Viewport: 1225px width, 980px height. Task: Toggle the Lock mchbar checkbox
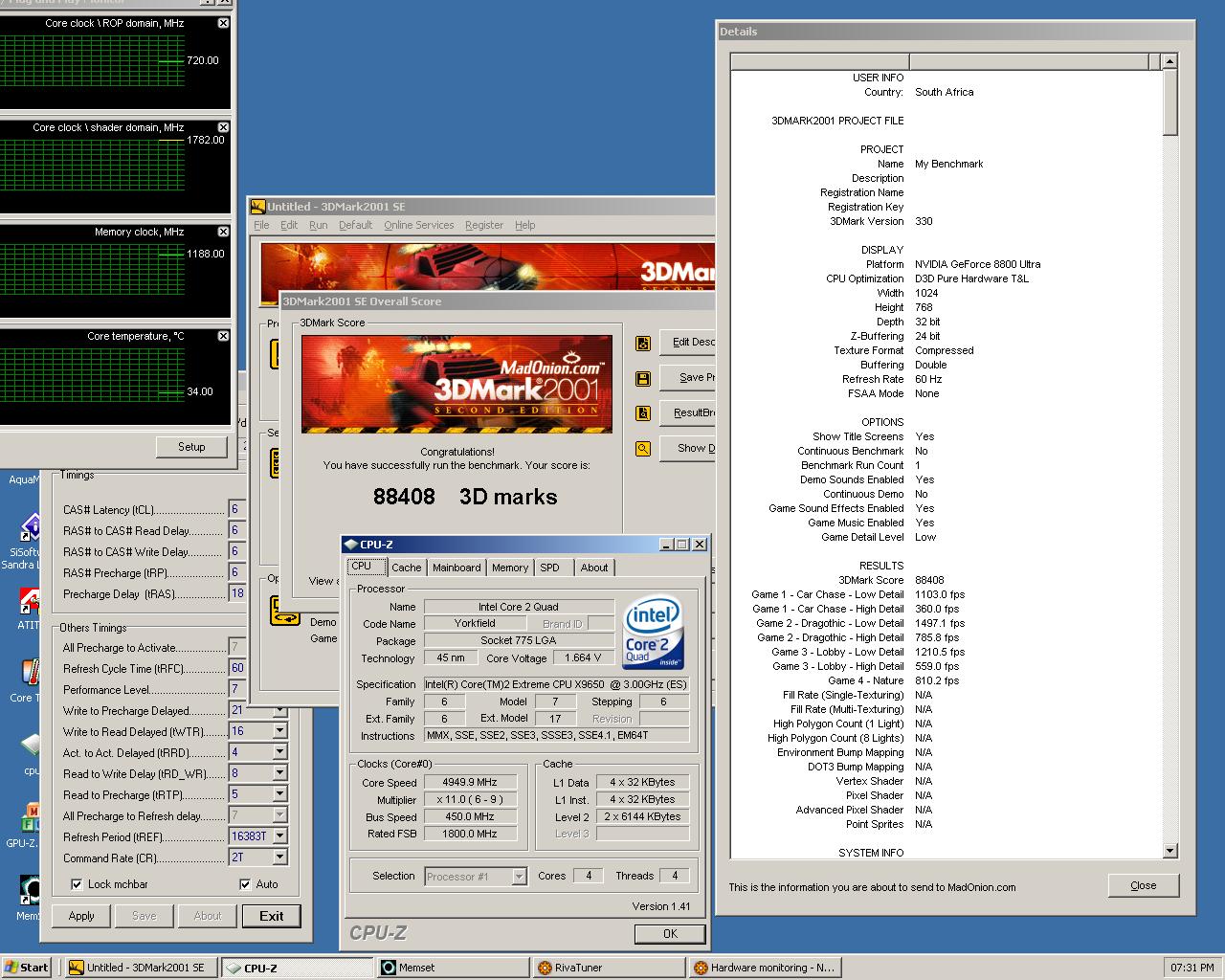tap(78, 884)
